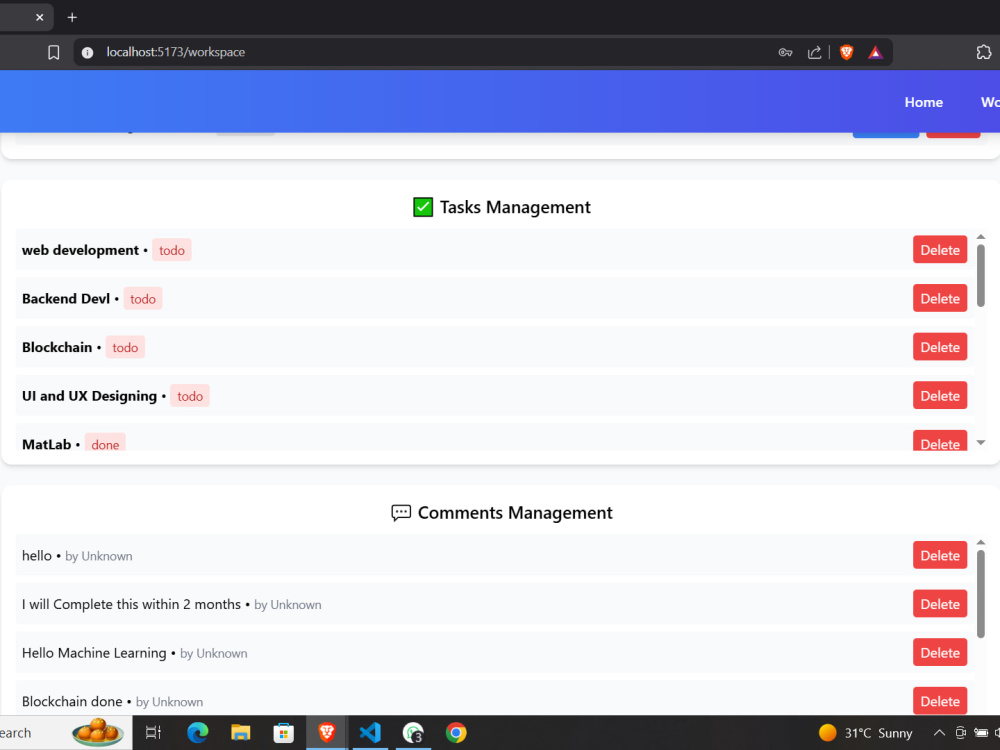
Task: Select the Backend Devl task name
Action: [x=66, y=298]
